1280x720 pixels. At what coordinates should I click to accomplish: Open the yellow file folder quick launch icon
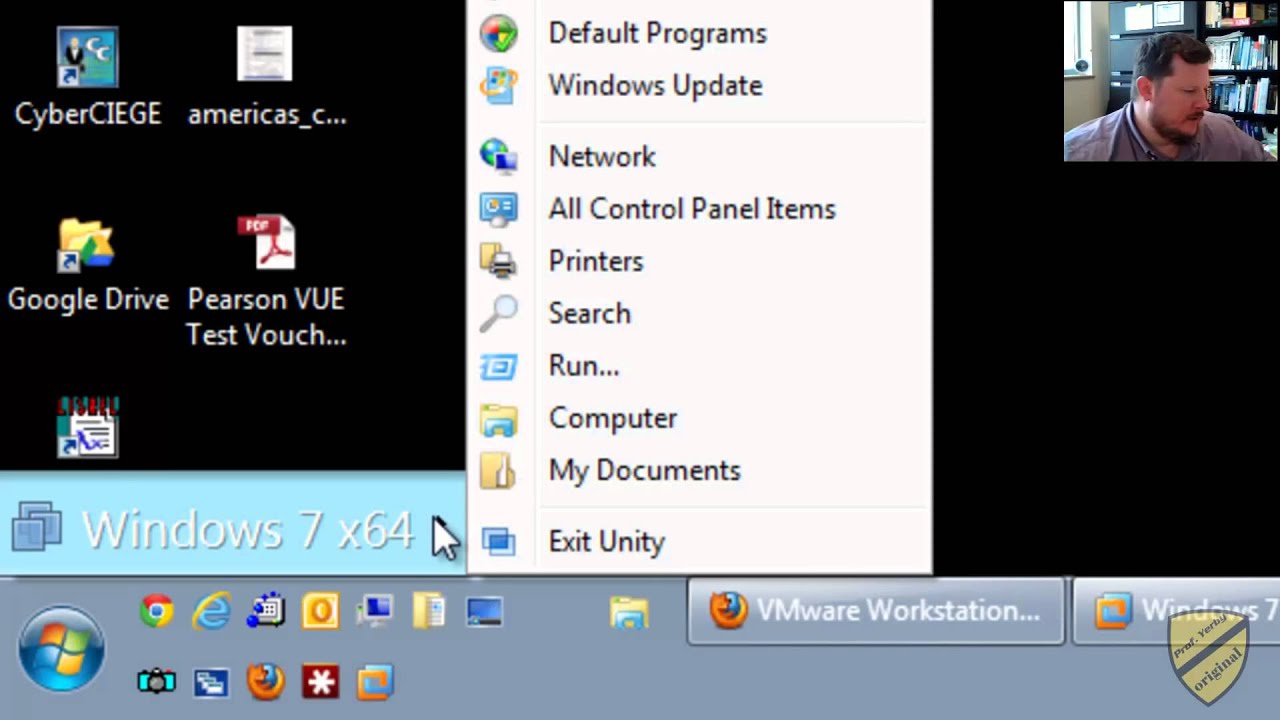point(429,610)
